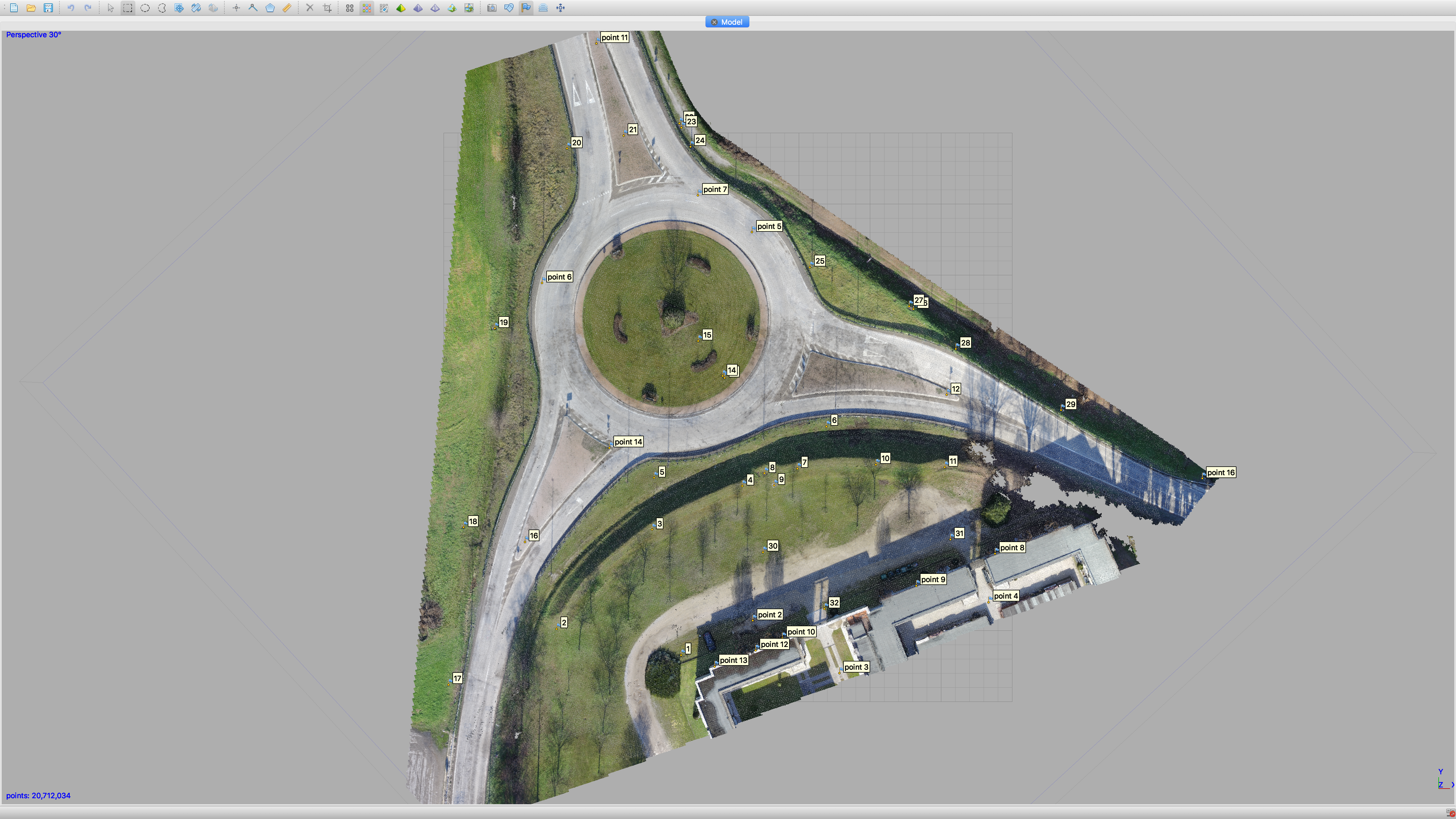
Task: Select the Free-form selection tool
Action: (162, 8)
